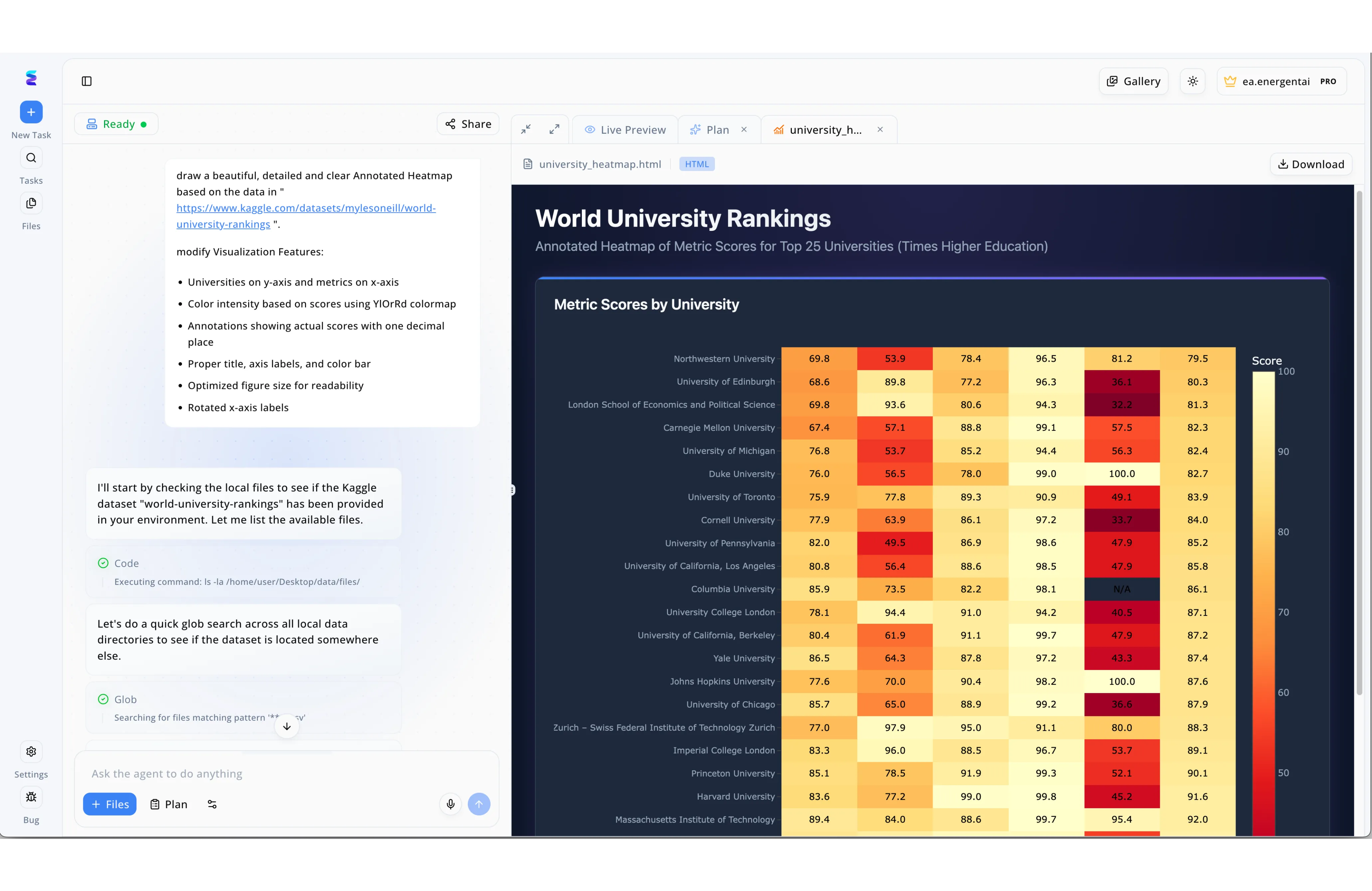The image size is (1372, 891).
Task: Switch to the Live Preview tab
Action: (624, 129)
